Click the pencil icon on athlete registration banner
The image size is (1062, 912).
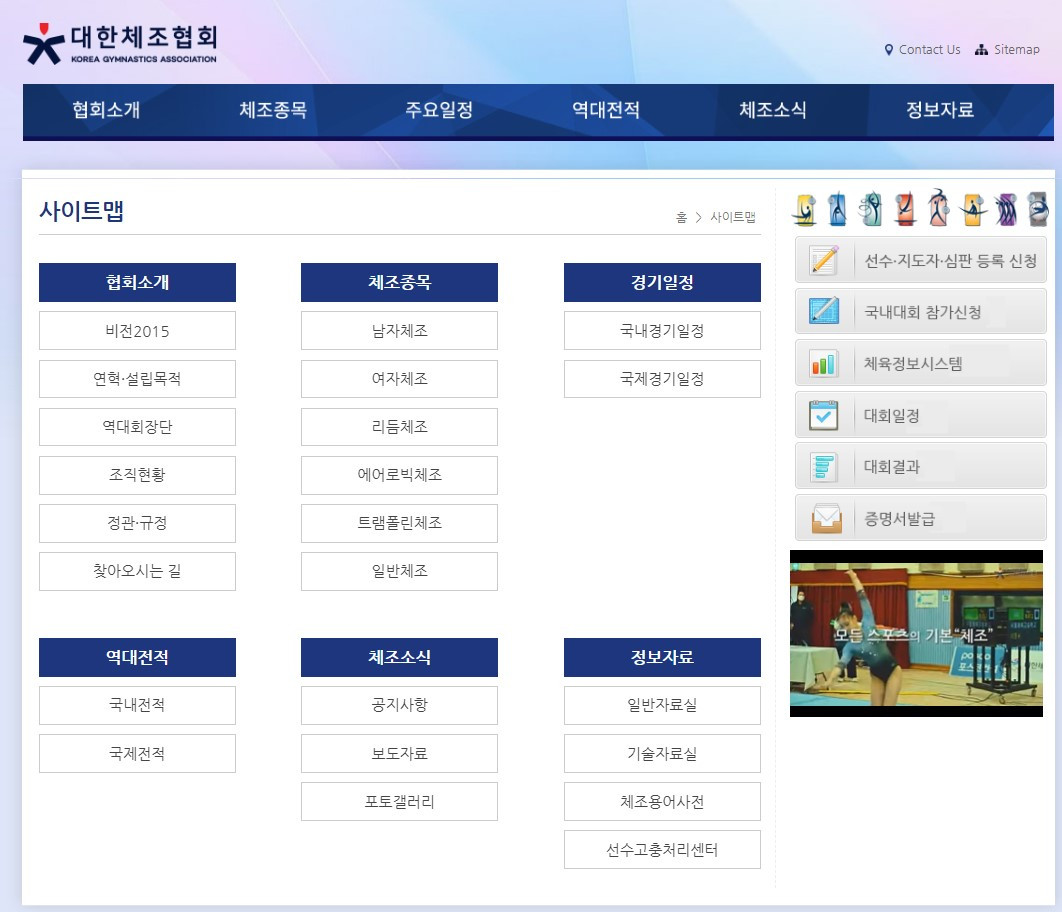822,259
